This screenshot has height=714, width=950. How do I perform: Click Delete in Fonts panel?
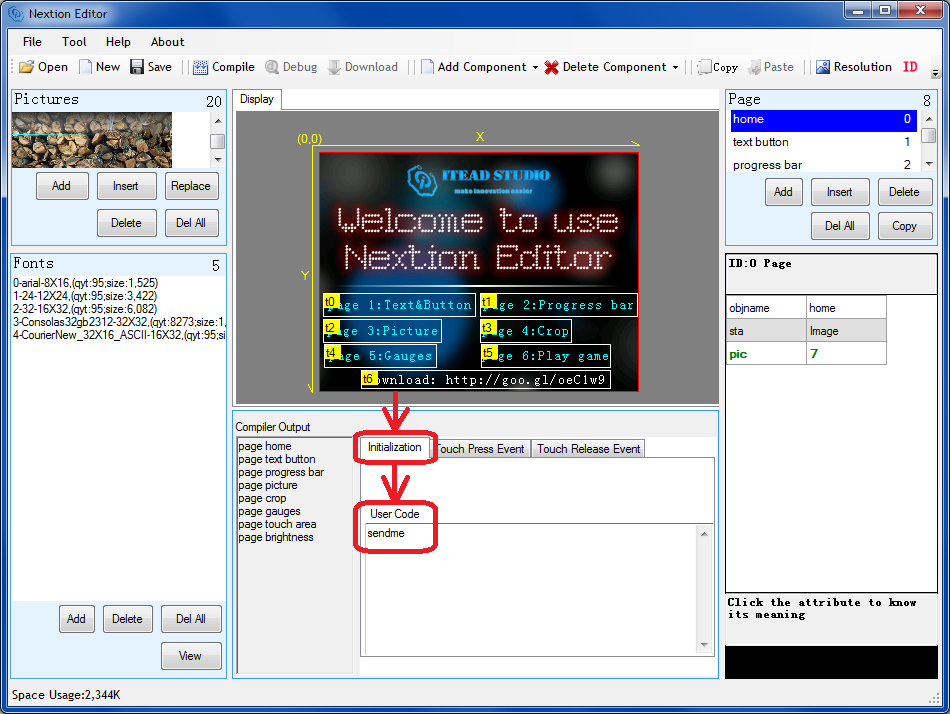pyautogui.click(x=127, y=619)
